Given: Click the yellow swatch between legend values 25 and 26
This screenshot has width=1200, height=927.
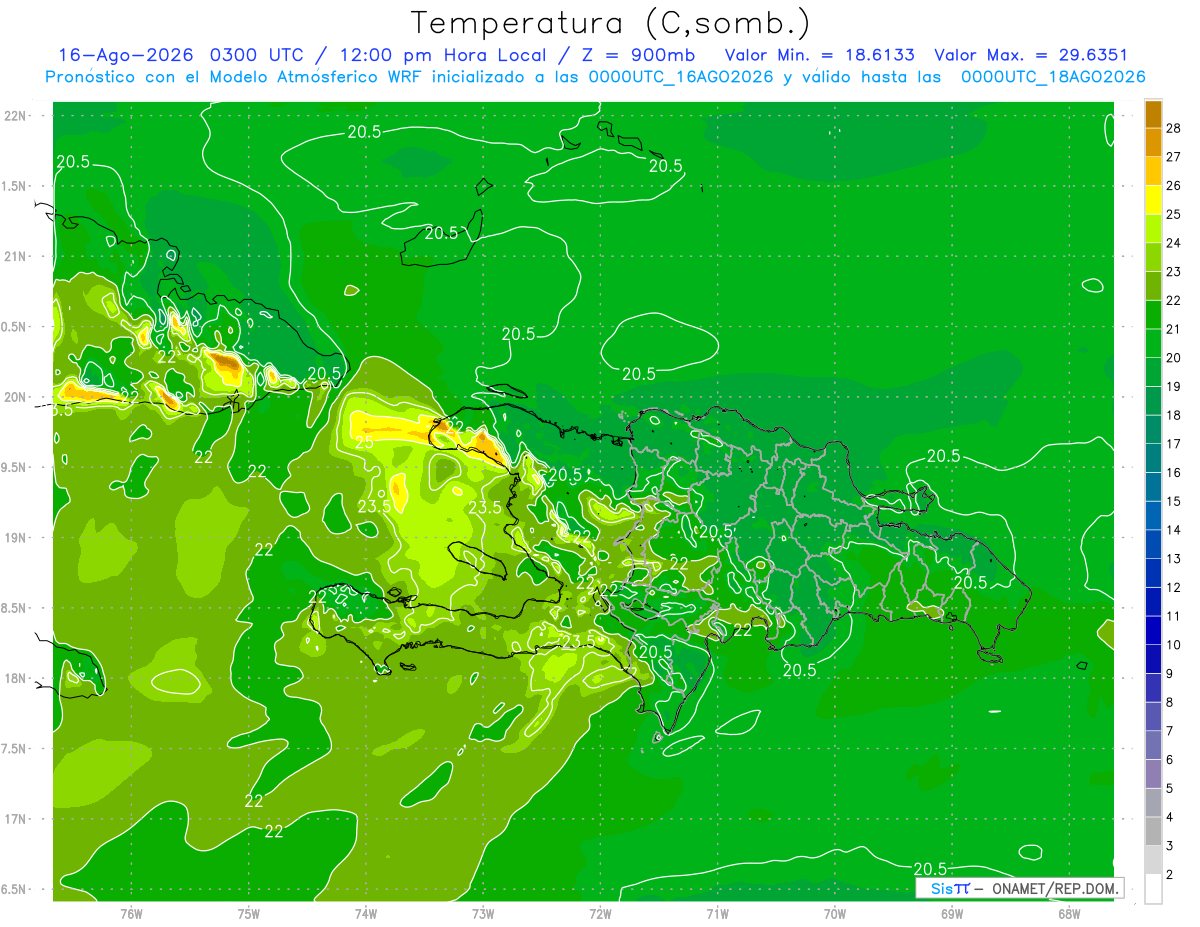Looking at the screenshot, I should point(1153,200).
